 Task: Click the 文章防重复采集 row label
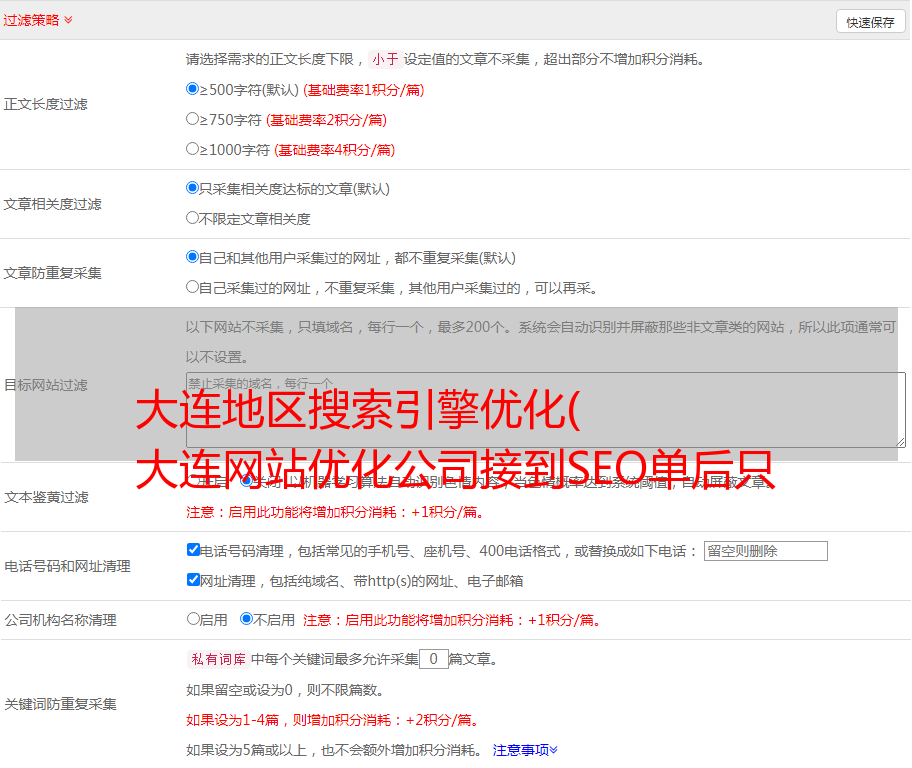coord(52,273)
